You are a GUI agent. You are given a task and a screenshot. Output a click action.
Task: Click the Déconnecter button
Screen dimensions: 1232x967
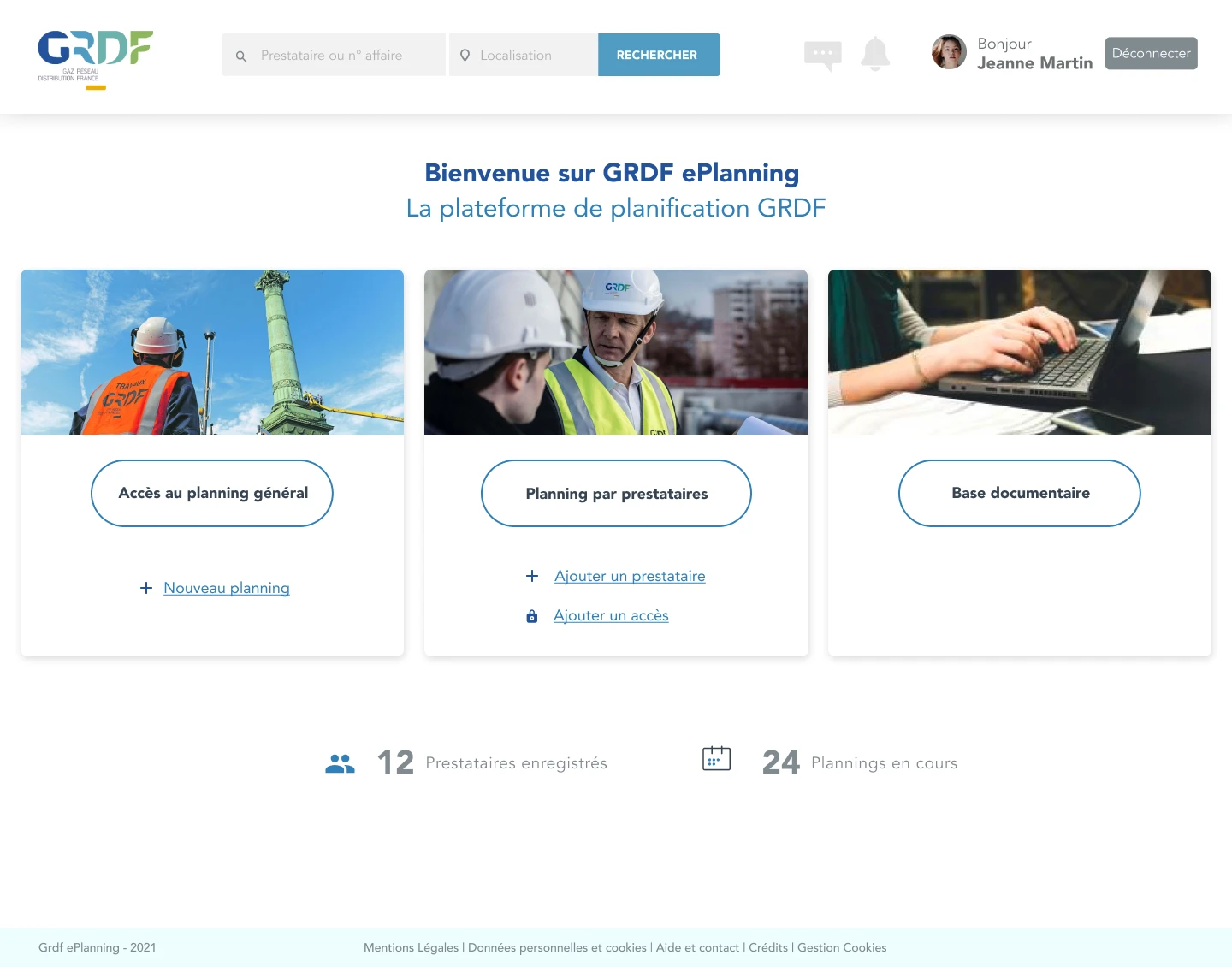1152,53
